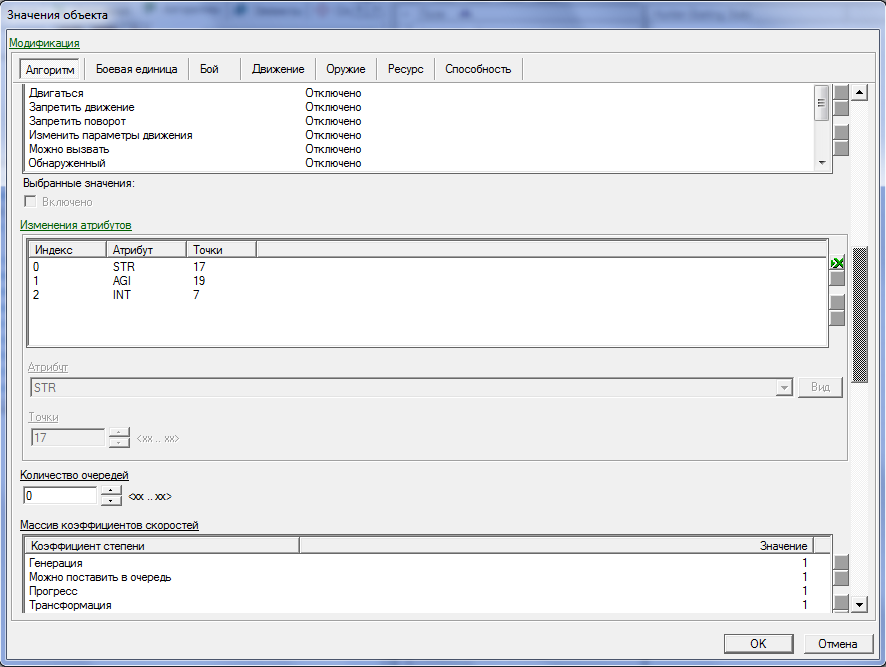Click the Вид button
Image resolution: width=886 pixels, height=667 pixels.
coord(820,387)
